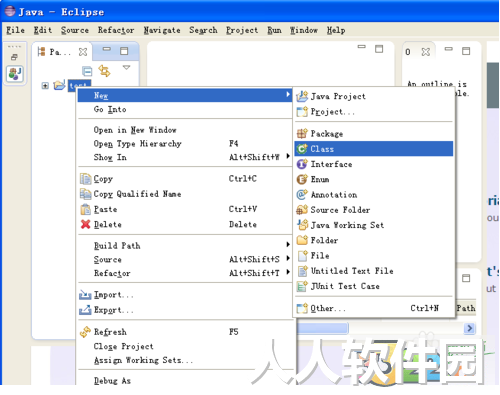
Task: Collapse All in Package Explorer toolbar
Action: [x=87, y=71]
